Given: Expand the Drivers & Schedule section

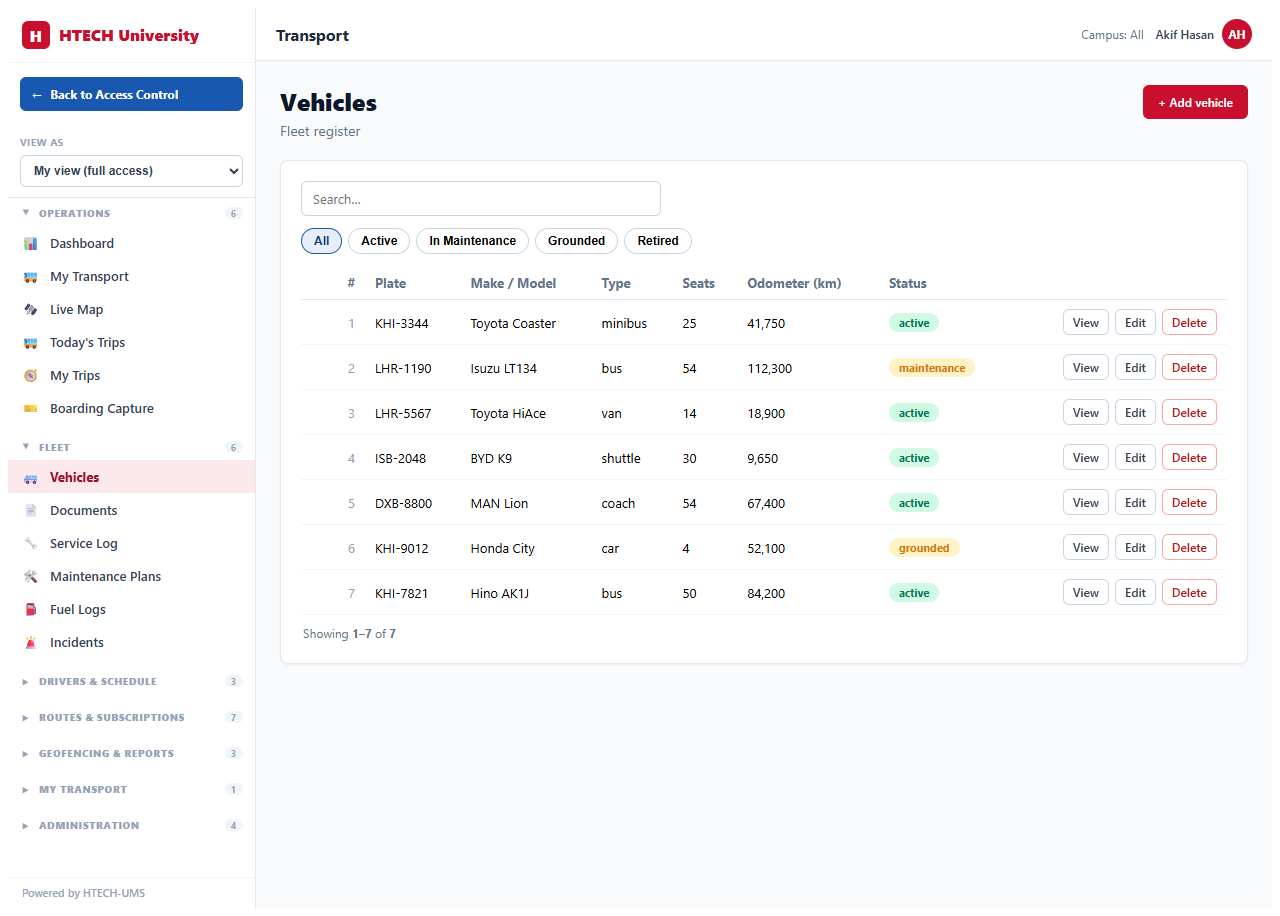Looking at the screenshot, I should [x=131, y=682].
